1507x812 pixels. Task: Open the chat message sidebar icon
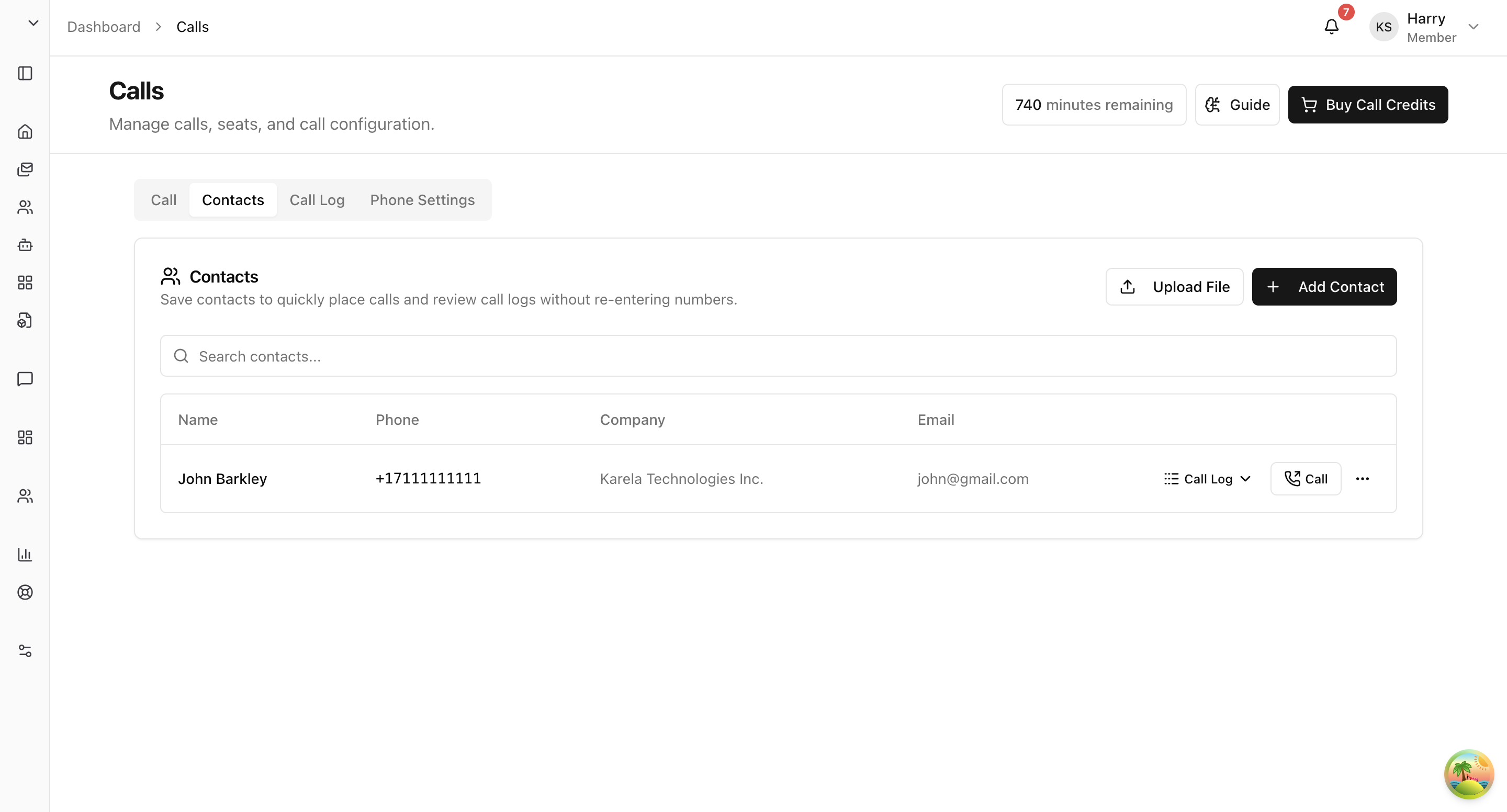25,379
